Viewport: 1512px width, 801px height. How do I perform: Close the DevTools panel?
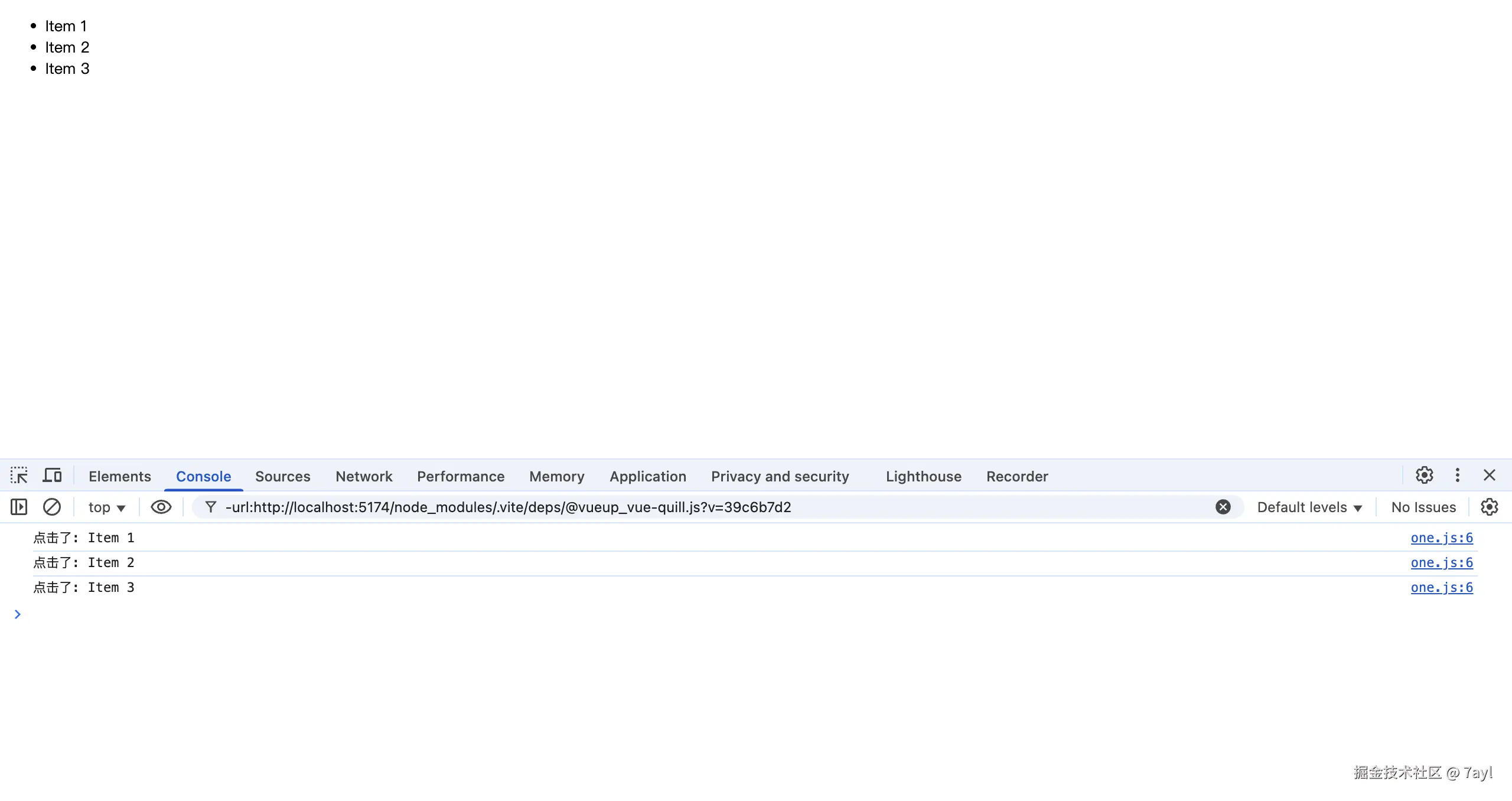(x=1489, y=476)
